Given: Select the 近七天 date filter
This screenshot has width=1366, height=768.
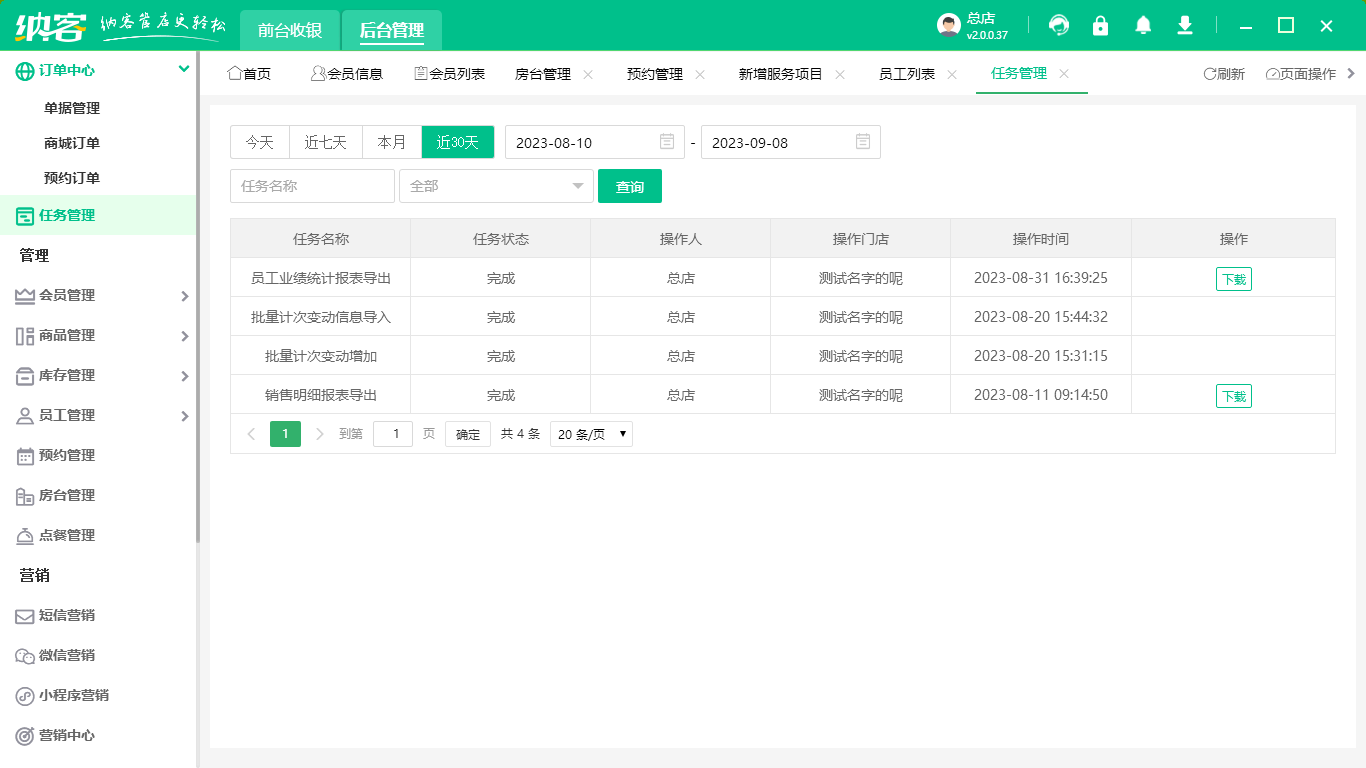Looking at the screenshot, I should pos(326,142).
